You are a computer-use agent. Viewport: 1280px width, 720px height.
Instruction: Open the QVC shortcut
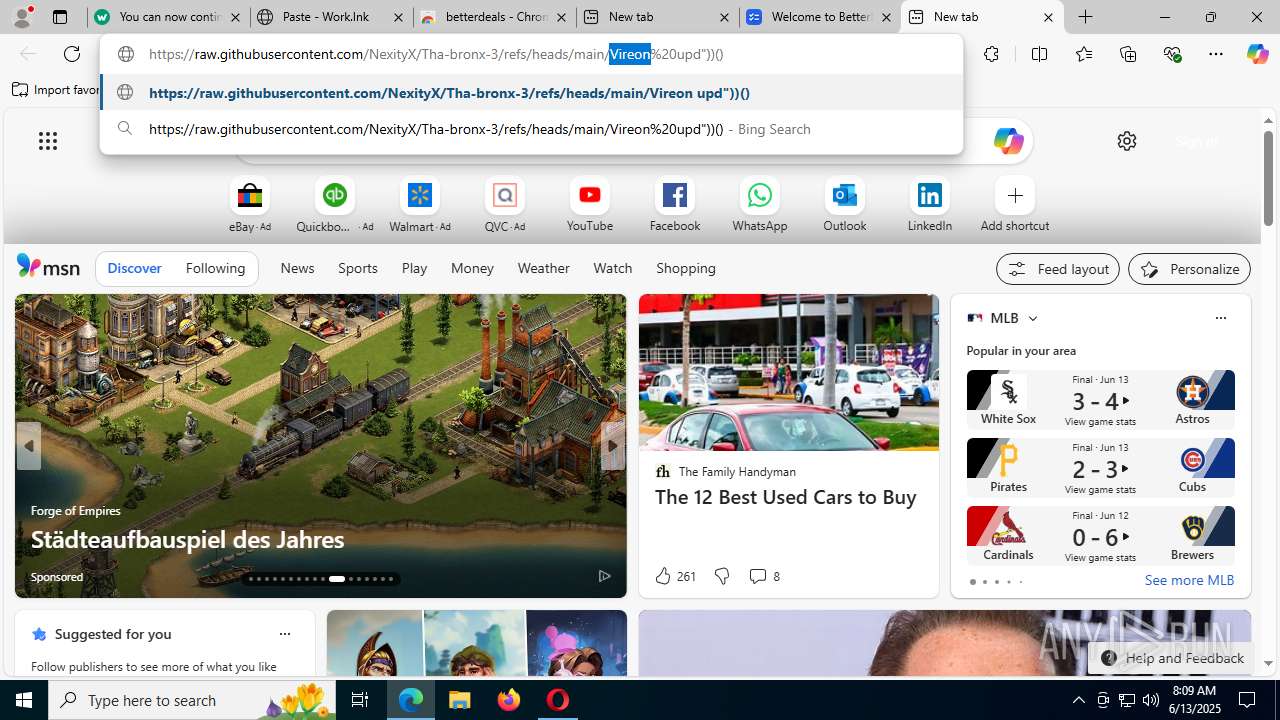click(504, 205)
